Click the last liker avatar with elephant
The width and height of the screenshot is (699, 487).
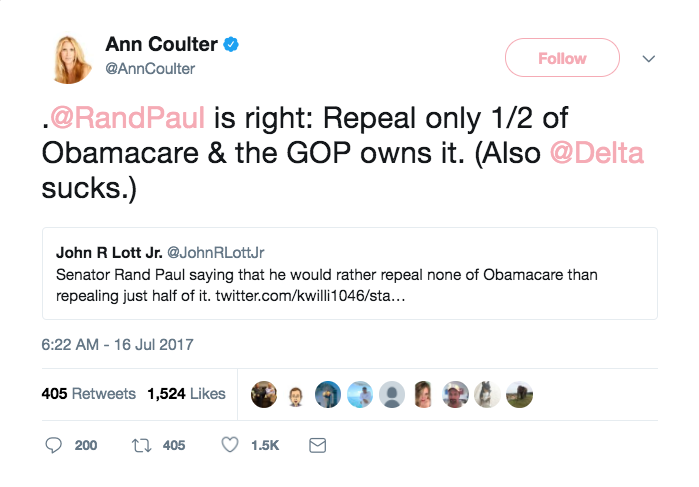coord(519,395)
